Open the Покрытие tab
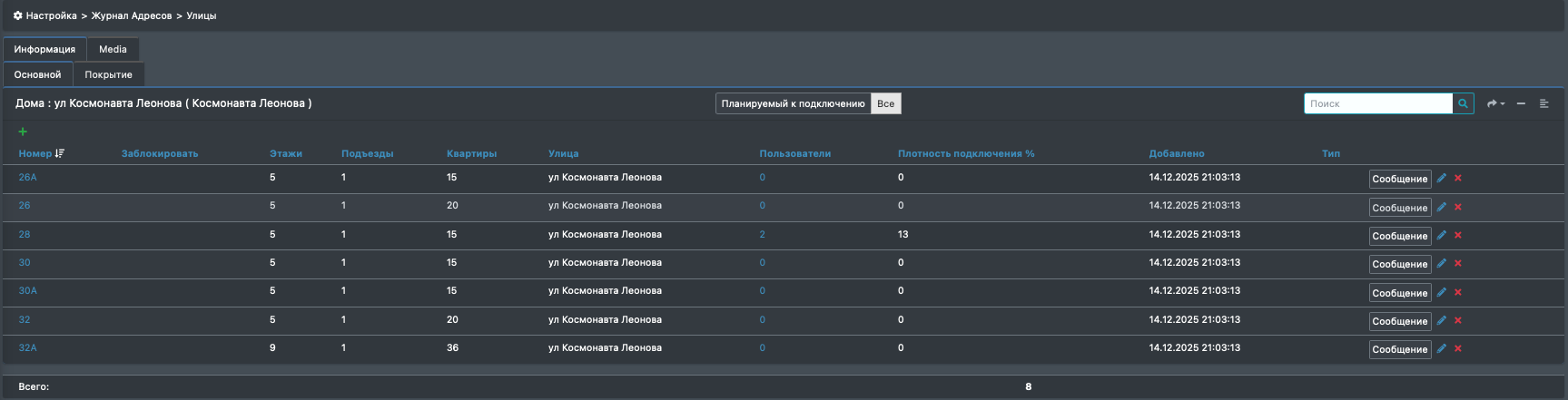The height and width of the screenshot is (400, 1568). pyautogui.click(x=108, y=74)
